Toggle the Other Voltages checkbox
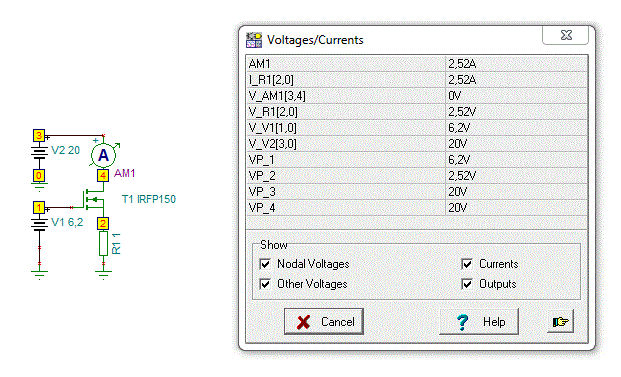621x377 pixels. coord(265,284)
